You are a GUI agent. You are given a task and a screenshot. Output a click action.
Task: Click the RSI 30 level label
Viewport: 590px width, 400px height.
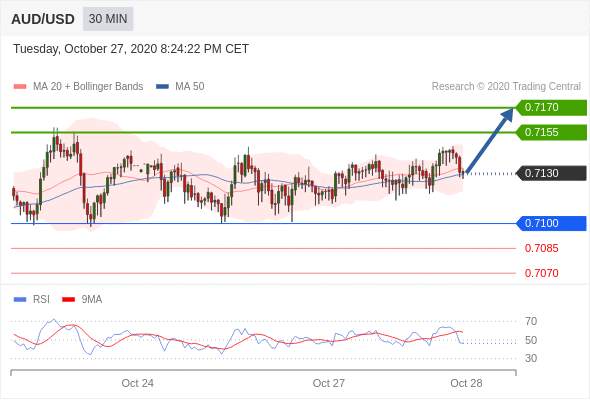531,358
